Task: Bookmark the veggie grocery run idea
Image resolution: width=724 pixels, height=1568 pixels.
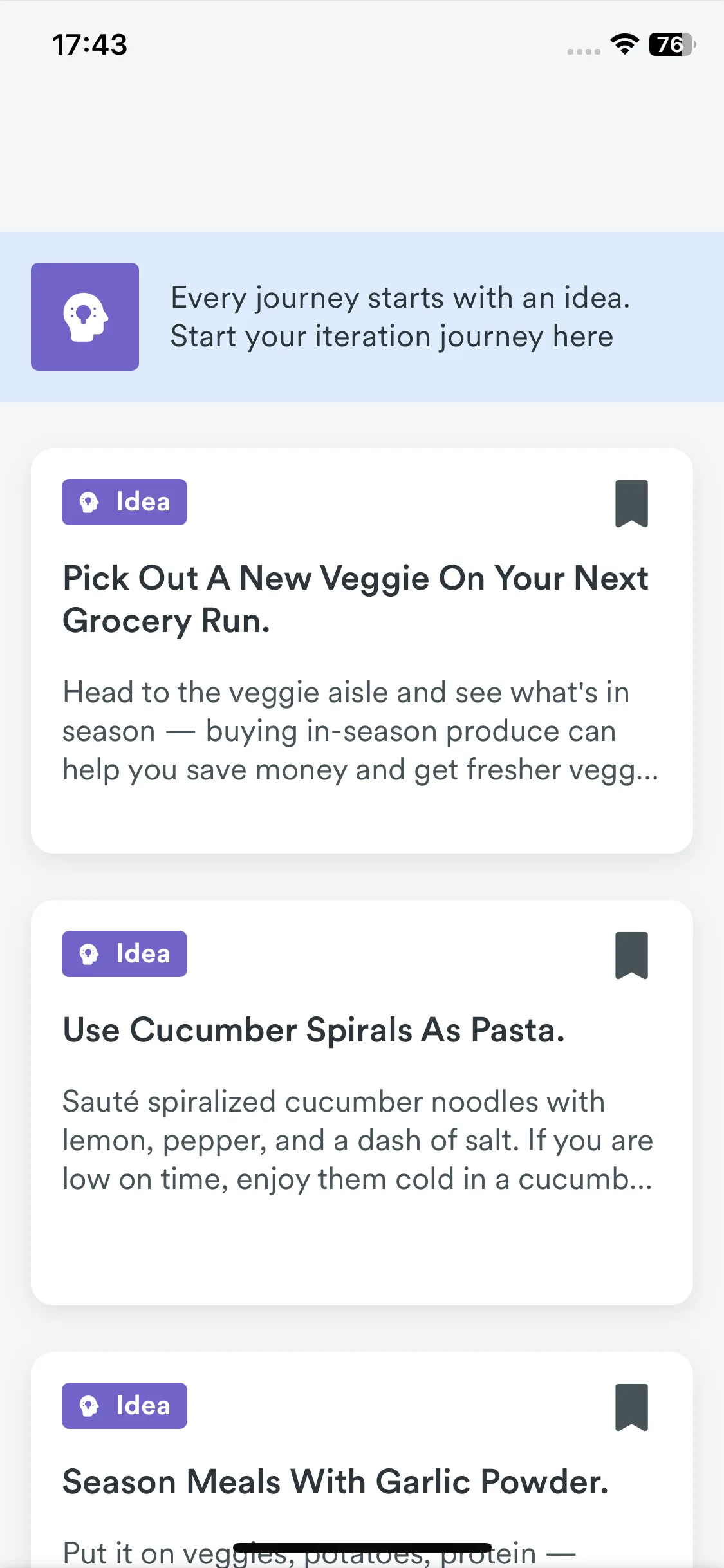Action: (x=631, y=503)
